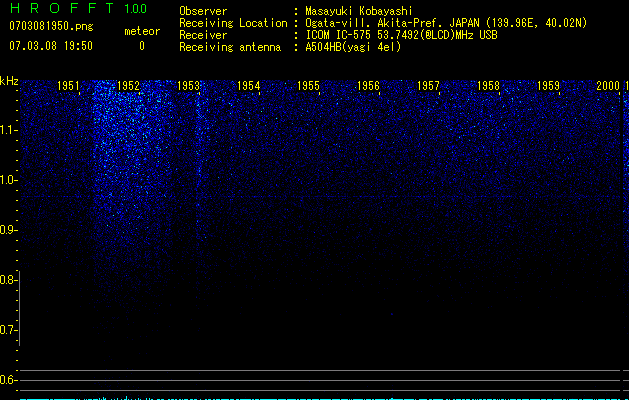The height and width of the screenshot is (400, 629).
Task: Click the 0.7 kHz axis label
Action: (x=8, y=330)
